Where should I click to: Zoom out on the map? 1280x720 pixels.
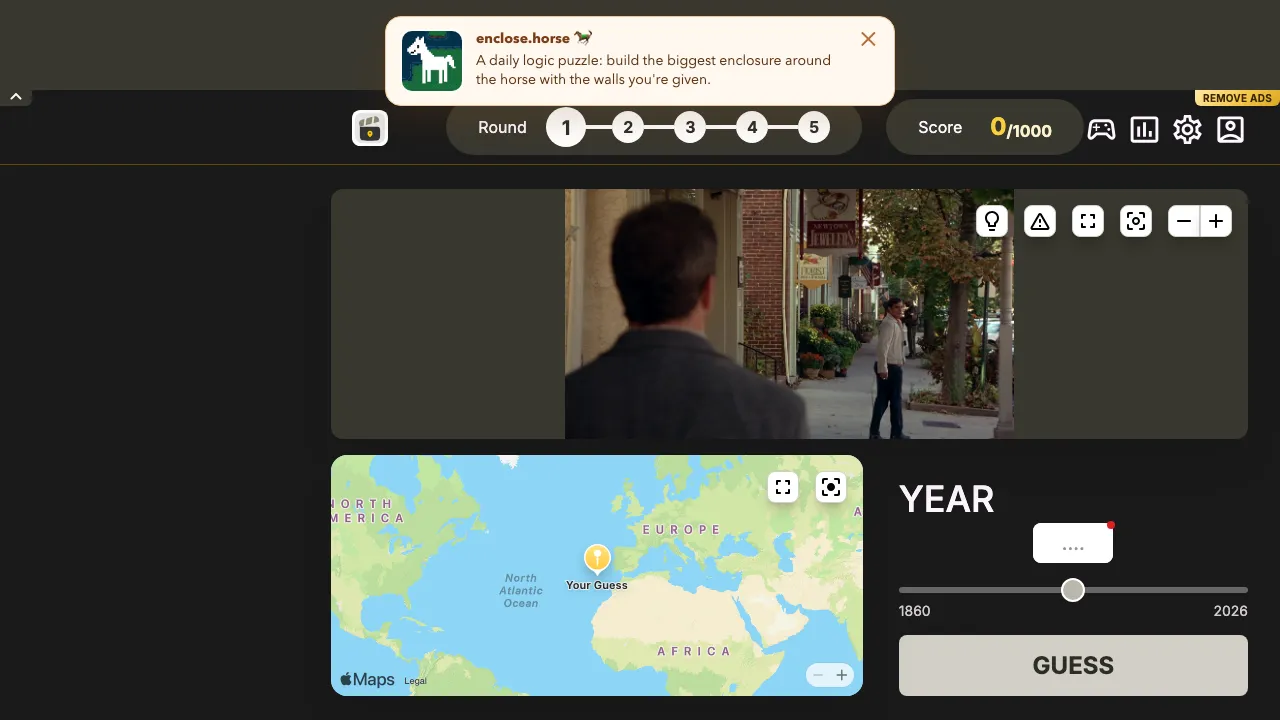tap(818, 676)
